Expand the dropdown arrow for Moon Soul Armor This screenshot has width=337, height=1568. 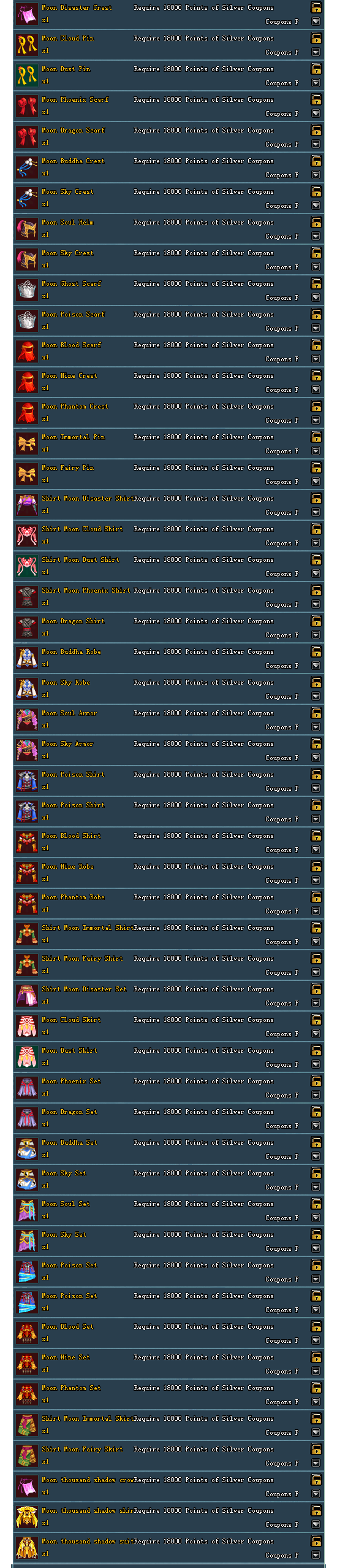(316, 727)
